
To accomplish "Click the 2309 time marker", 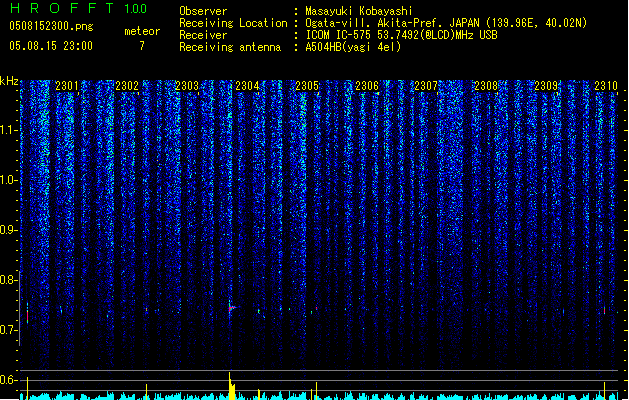I will pos(546,86).
